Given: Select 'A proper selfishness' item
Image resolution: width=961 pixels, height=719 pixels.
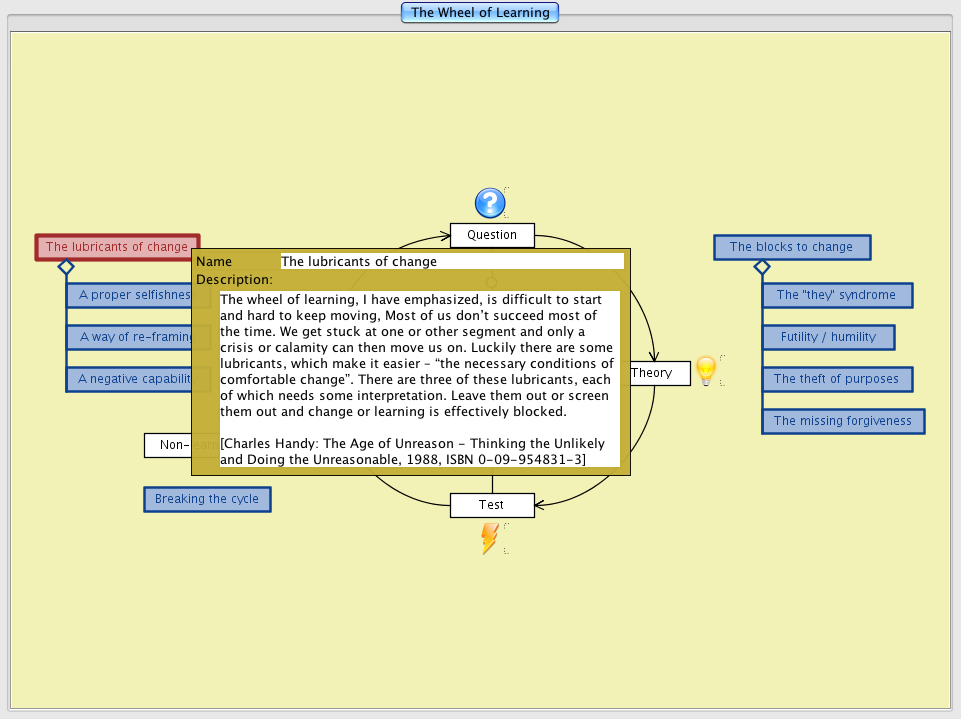Looking at the screenshot, I should [x=130, y=295].
